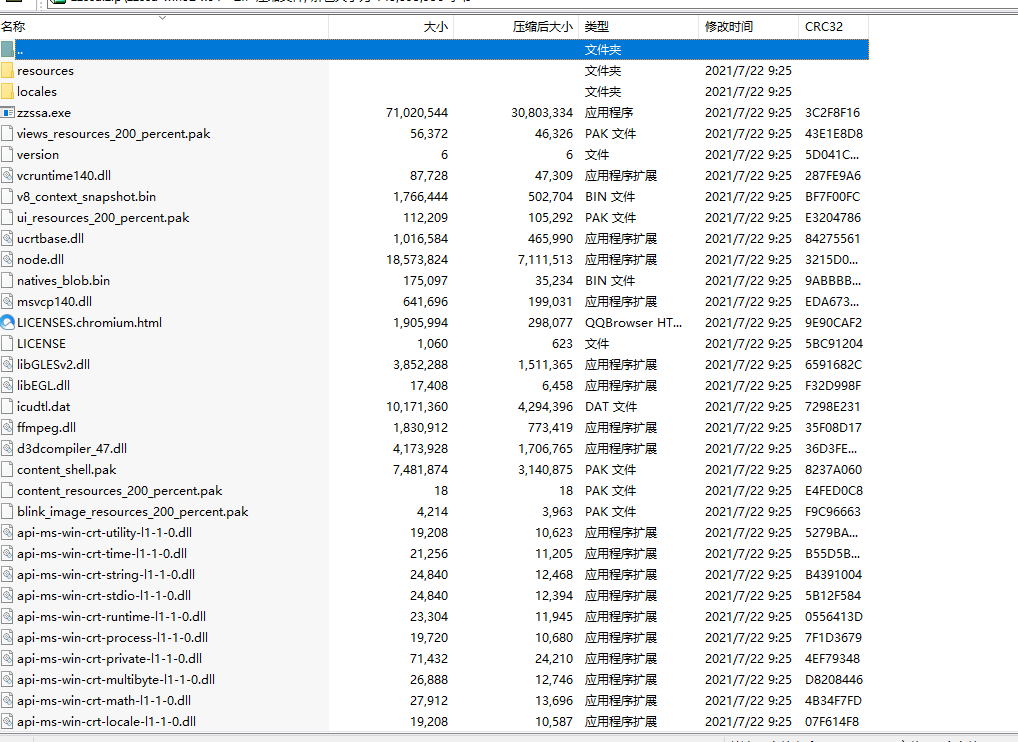Click the locales folder icon
This screenshot has height=742, width=1018.
coord(8,92)
